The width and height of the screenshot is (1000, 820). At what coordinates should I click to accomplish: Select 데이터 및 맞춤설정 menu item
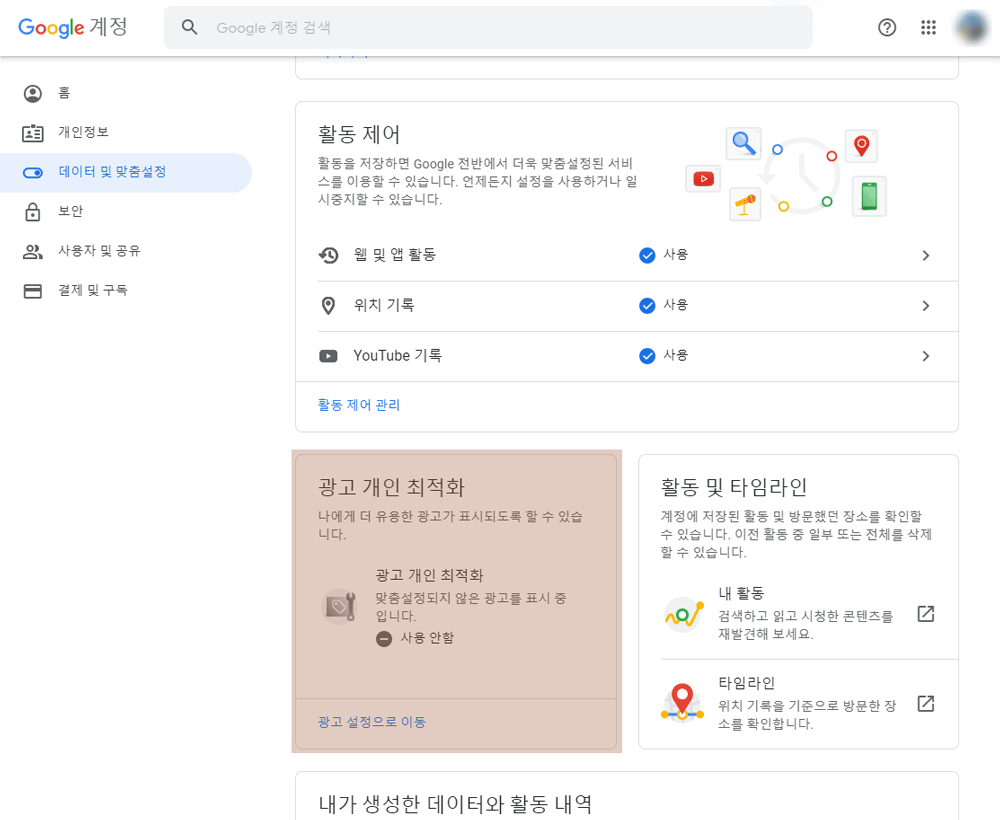(x=126, y=172)
